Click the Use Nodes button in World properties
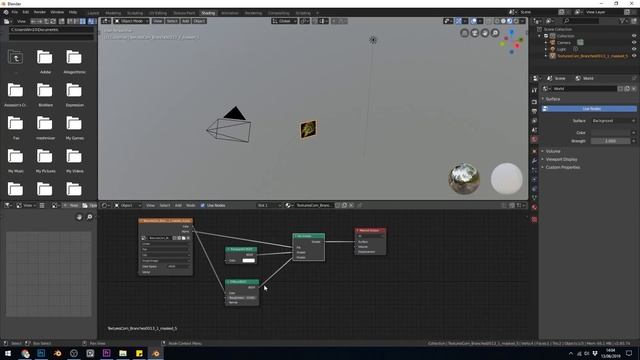Viewport: 640px width, 360px height. (589, 109)
